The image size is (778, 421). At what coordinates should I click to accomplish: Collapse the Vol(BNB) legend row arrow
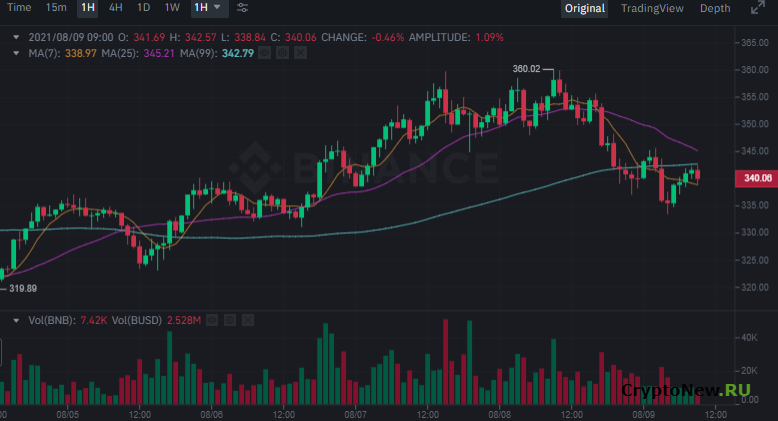[x=16, y=321]
